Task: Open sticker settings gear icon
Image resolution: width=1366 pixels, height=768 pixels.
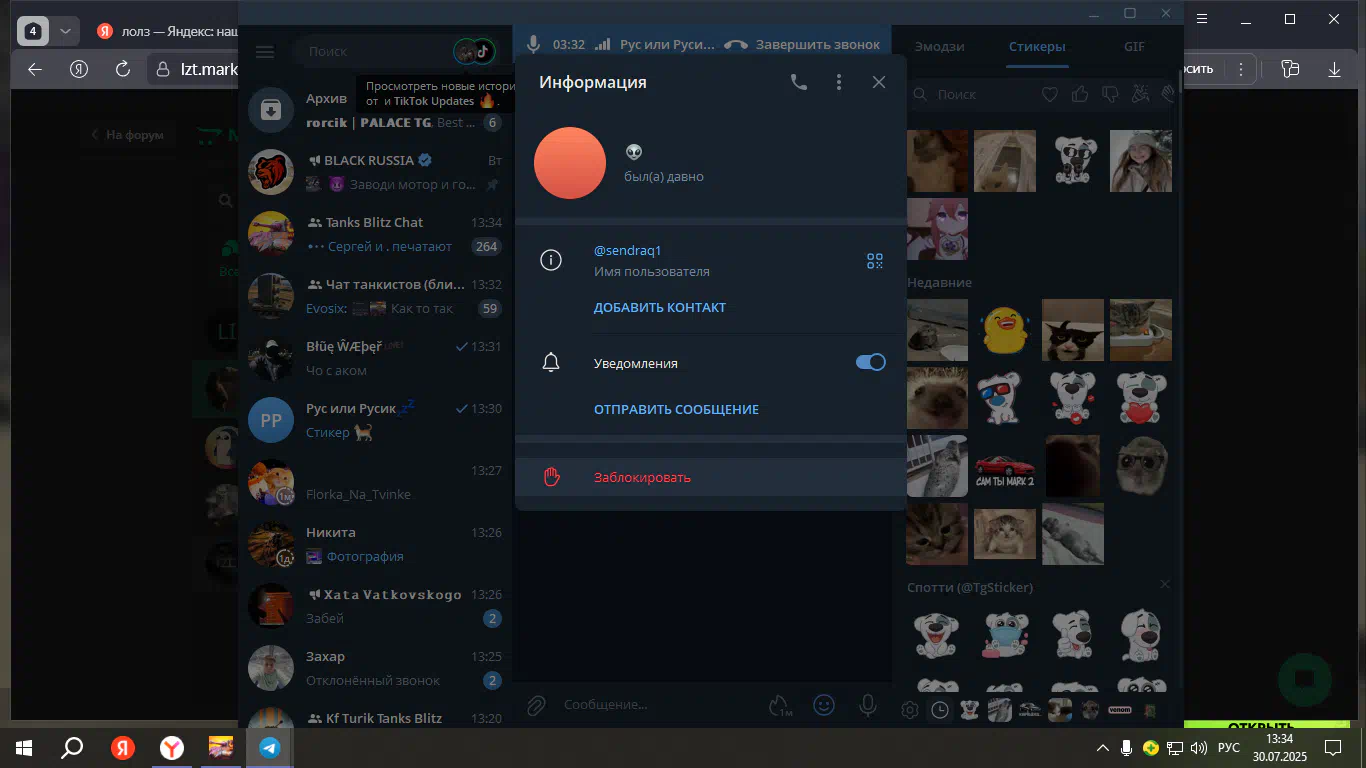Action: pos(910,710)
